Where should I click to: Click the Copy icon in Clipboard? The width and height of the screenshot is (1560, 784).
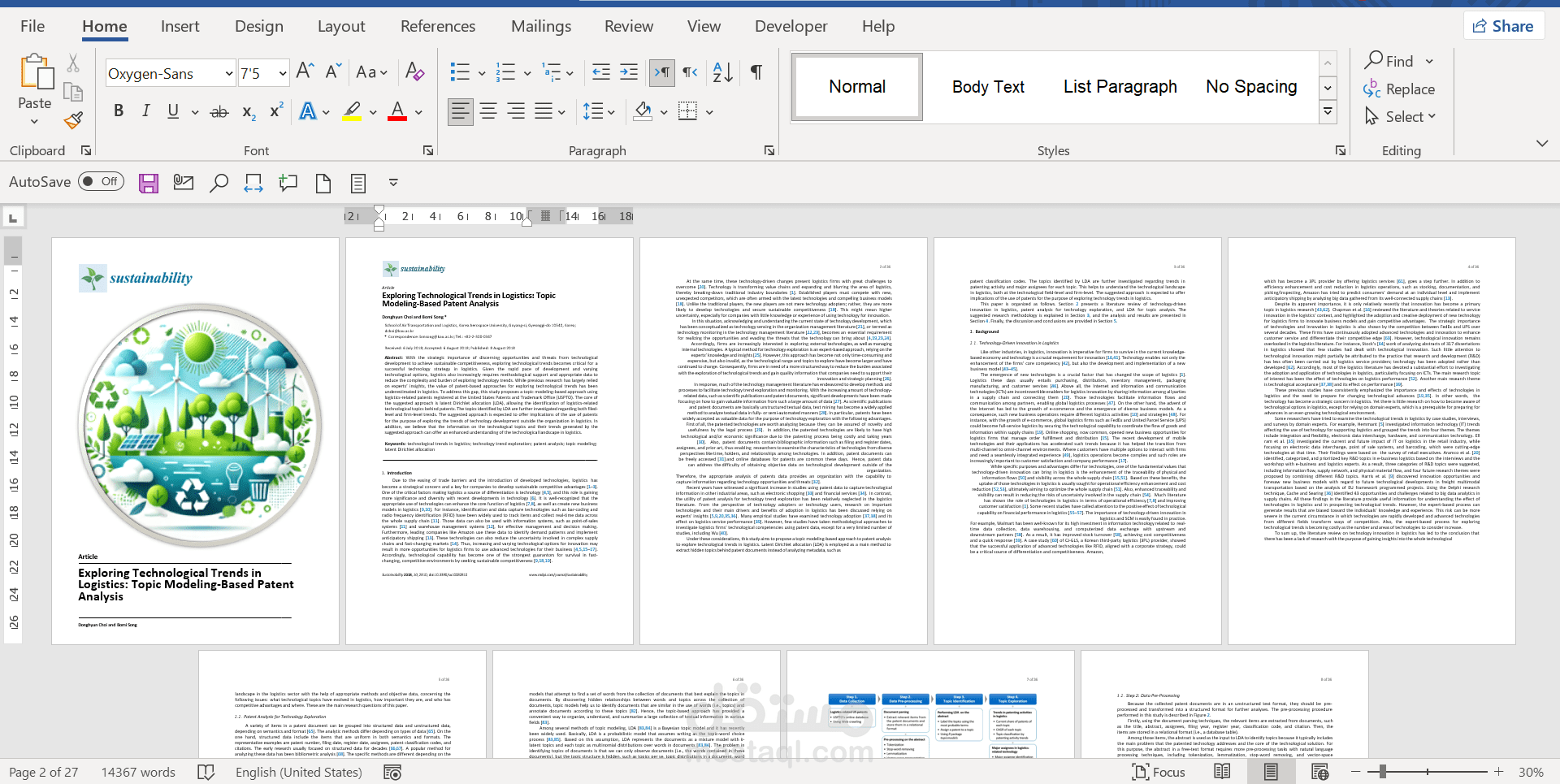pyautogui.click(x=73, y=92)
